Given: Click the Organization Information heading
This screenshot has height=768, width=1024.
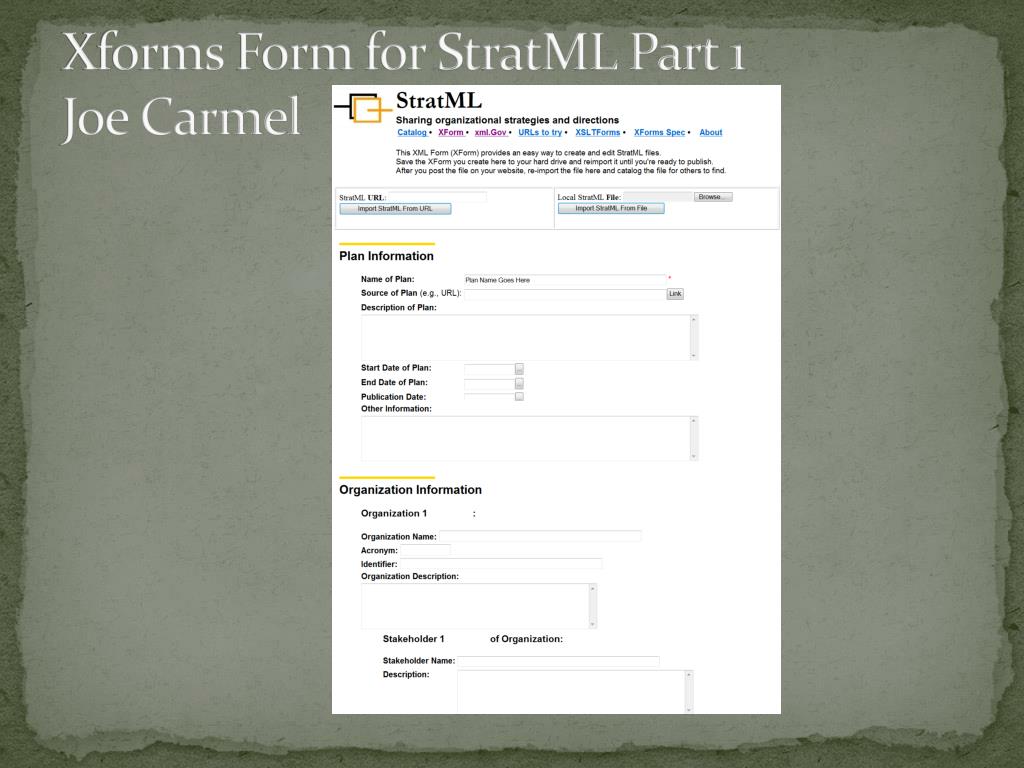Looking at the screenshot, I should (x=410, y=490).
